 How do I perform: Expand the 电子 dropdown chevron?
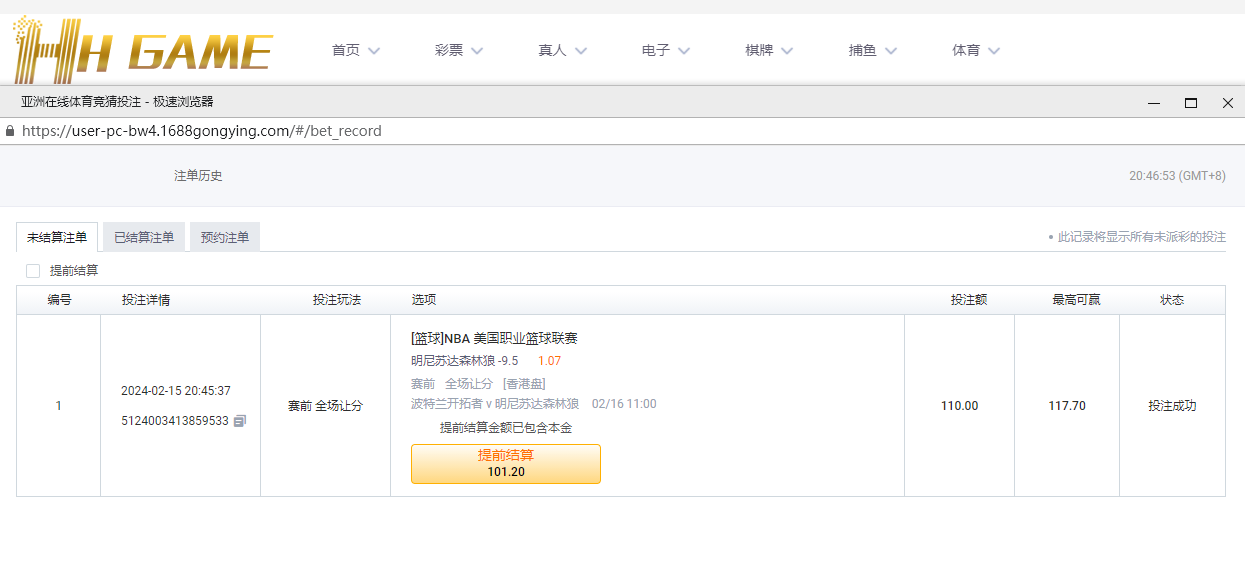(684, 51)
